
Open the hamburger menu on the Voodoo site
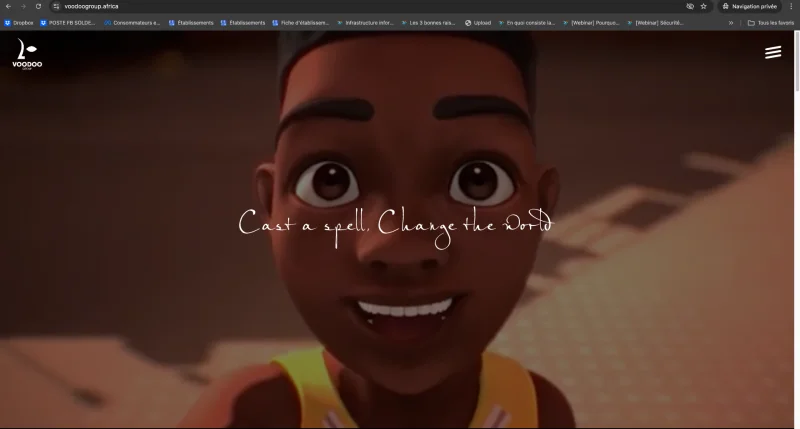pyautogui.click(x=772, y=53)
